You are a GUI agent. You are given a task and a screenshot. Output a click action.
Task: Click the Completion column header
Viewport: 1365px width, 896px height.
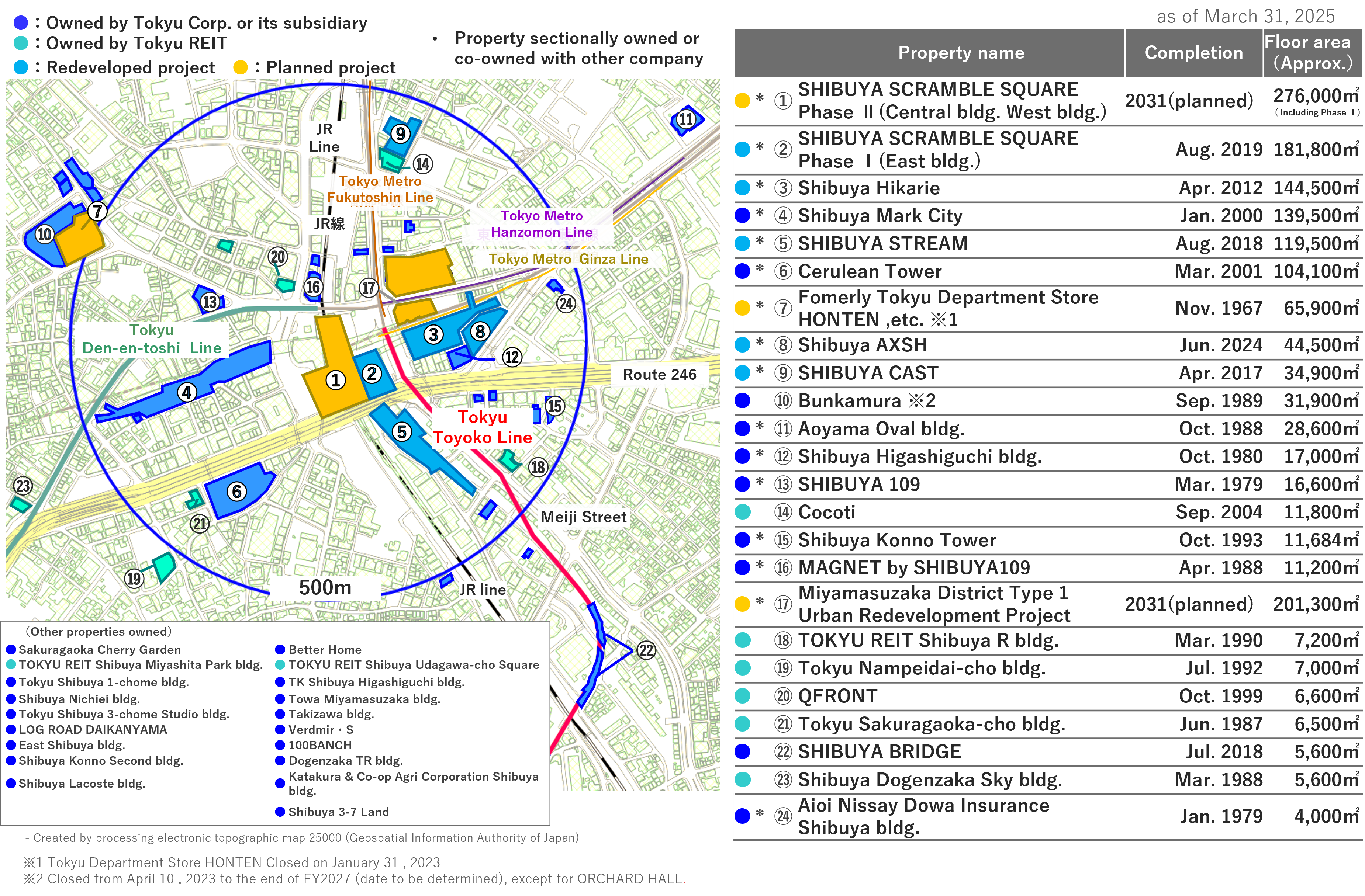[1193, 53]
